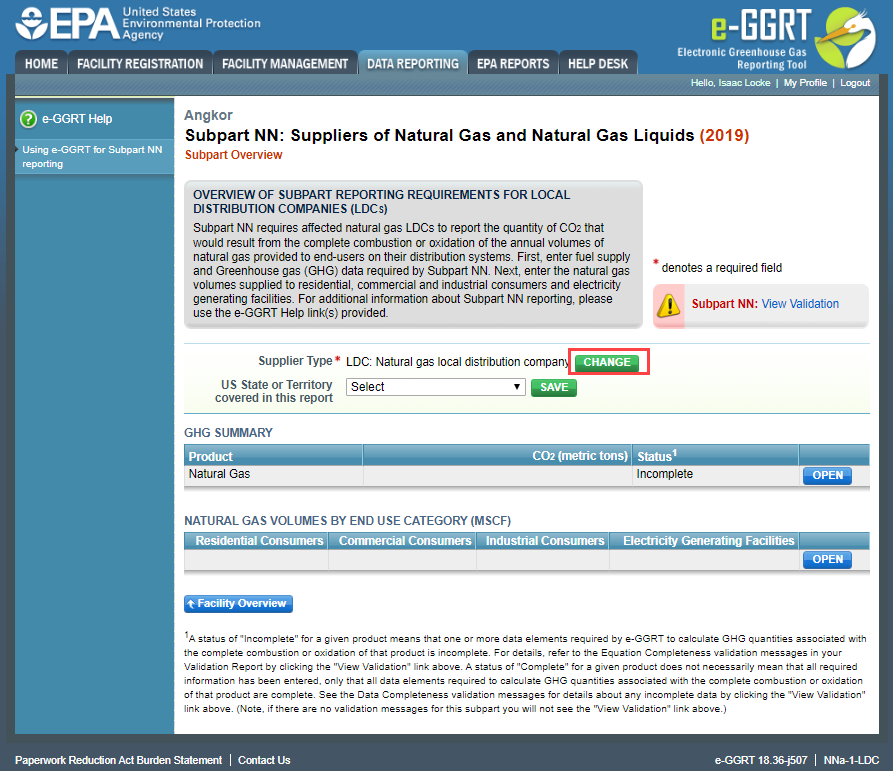Click the LDC supplier type value text
The height and width of the screenshot is (771, 893).
tap(457, 362)
